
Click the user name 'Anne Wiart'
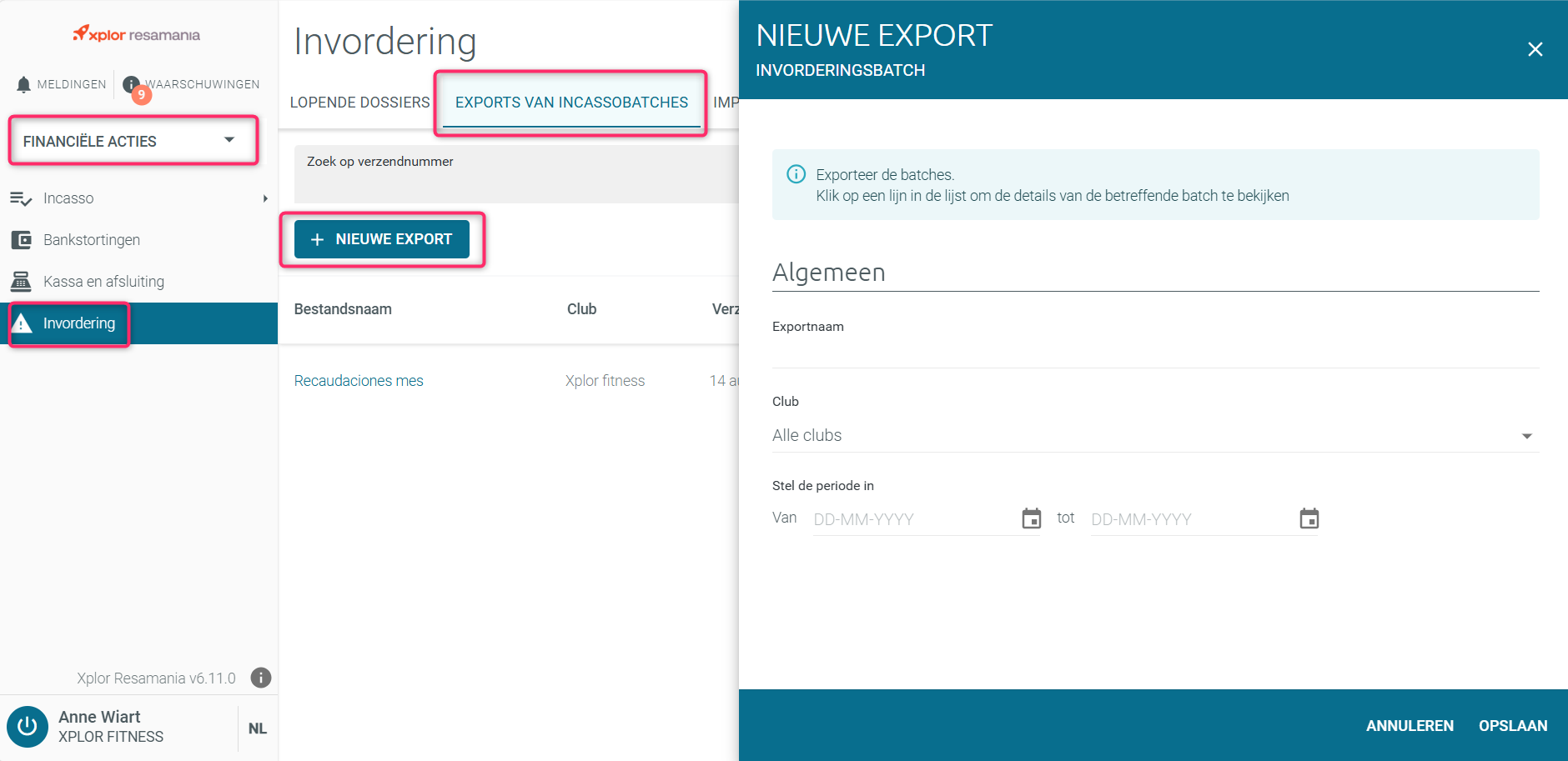[99, 717]
